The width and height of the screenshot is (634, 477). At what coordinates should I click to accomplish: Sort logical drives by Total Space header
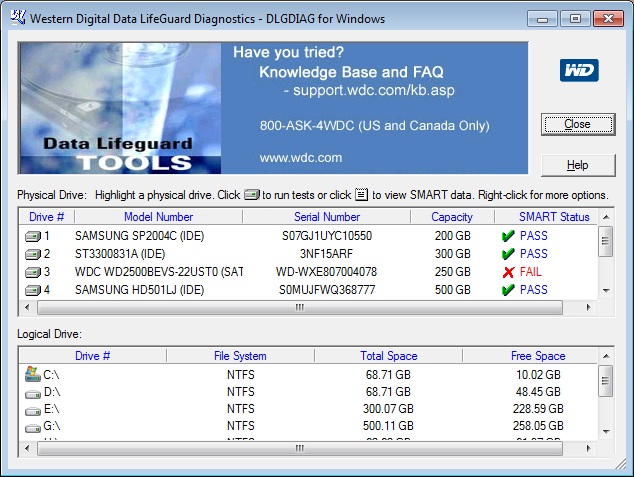[x=389, y=356]
